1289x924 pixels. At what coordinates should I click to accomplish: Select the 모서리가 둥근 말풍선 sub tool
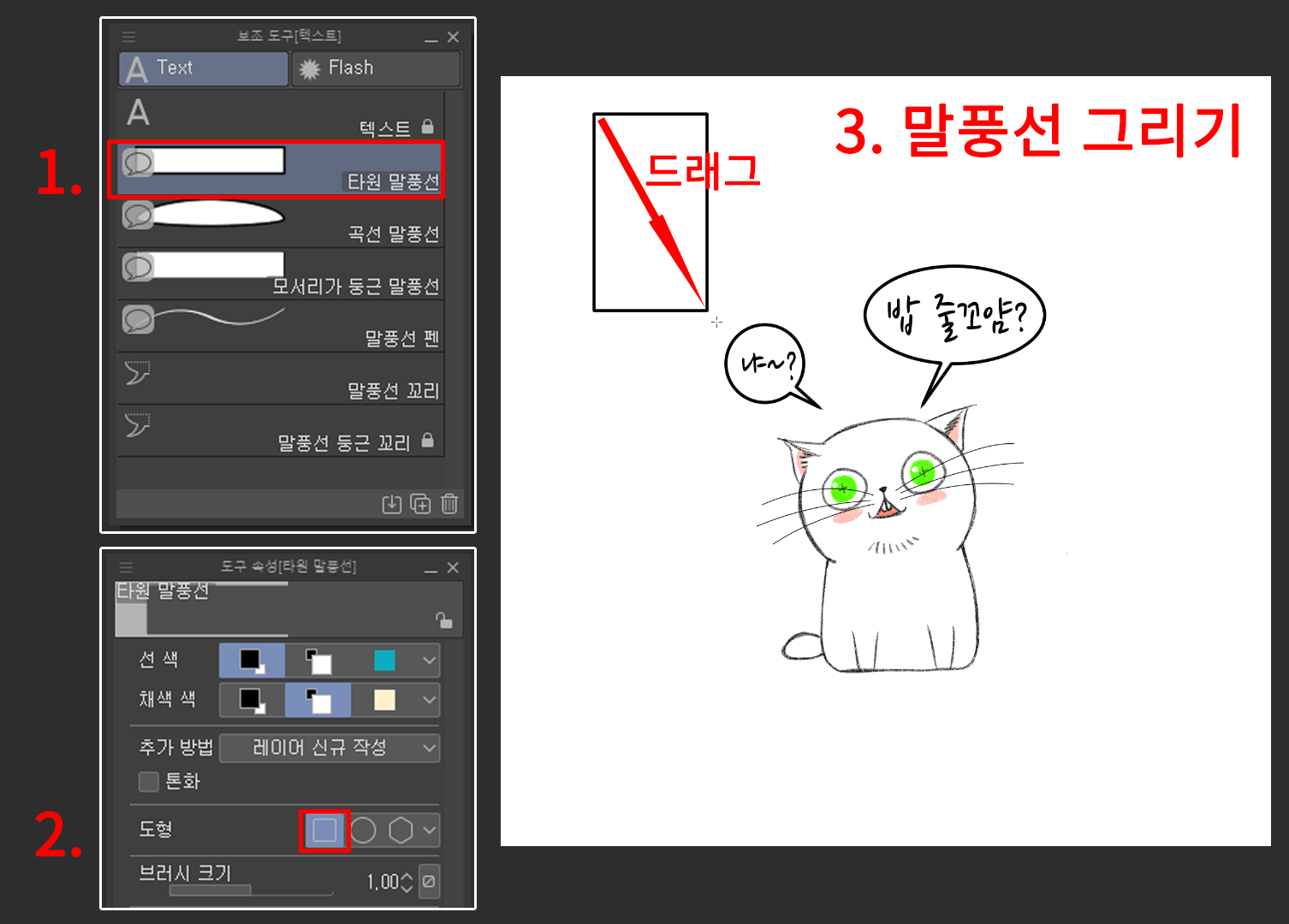click(x=280, y=275)
